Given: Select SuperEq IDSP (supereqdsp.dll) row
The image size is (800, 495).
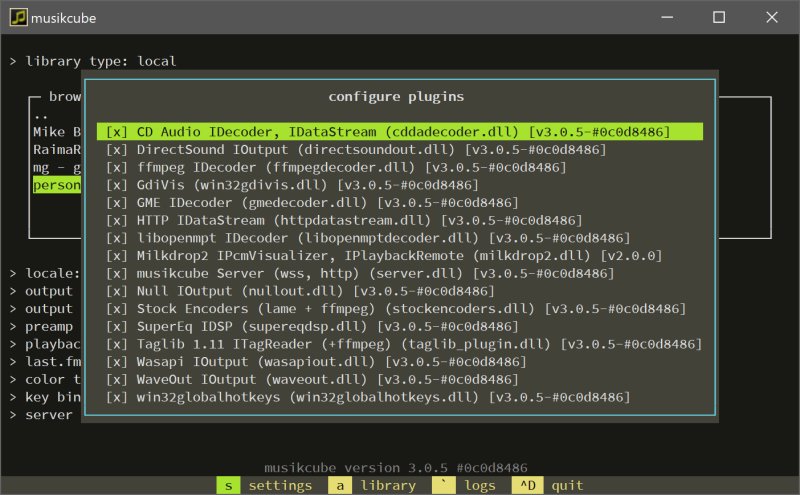Looking at the screenshot, I should (400, 327).
